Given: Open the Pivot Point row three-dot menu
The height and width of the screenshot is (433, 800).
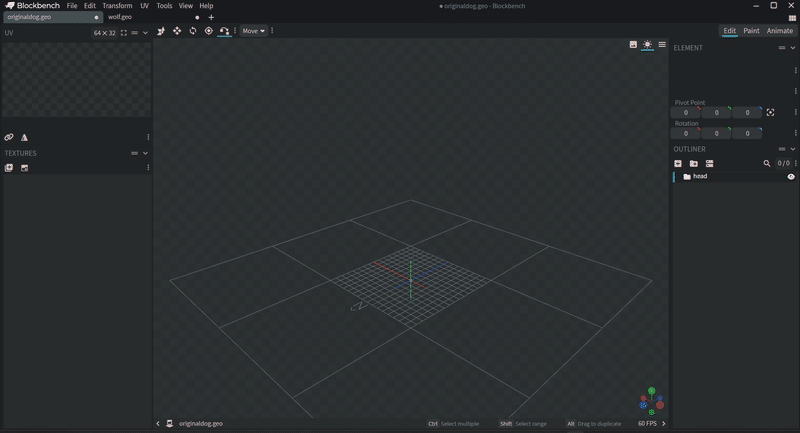Looking at the screenshot, I should pos(795,112).
